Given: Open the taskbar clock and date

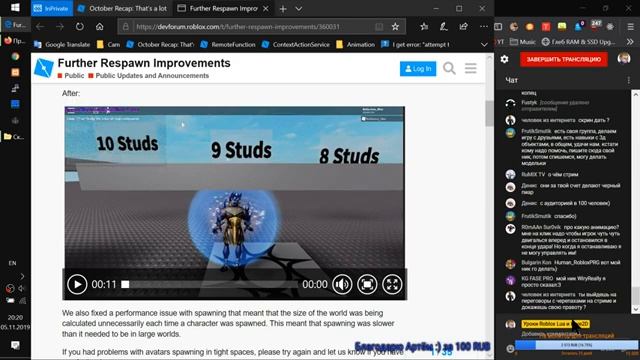Looking at the screenshot, I should click(15, 322).
